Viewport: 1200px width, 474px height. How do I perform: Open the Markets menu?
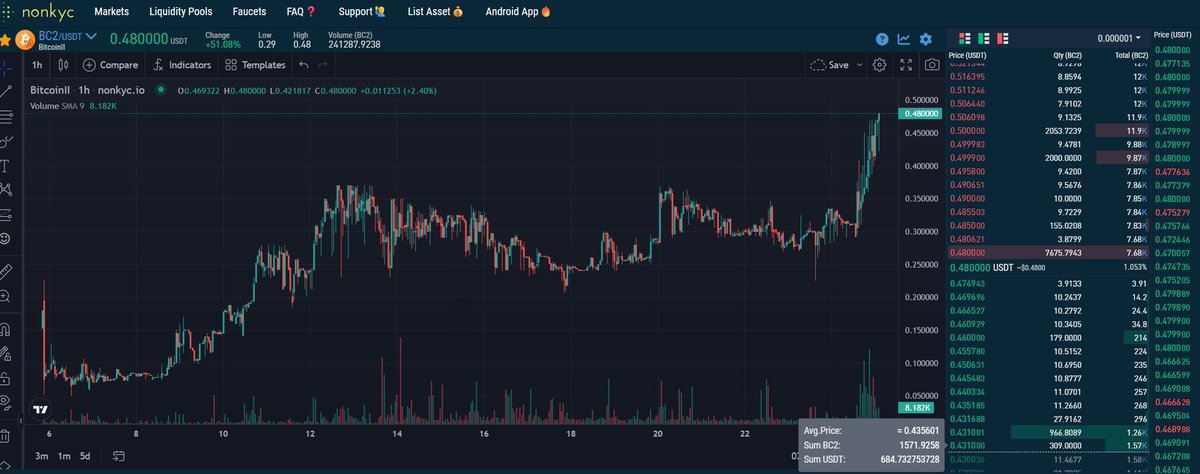[x=111, y=12]
